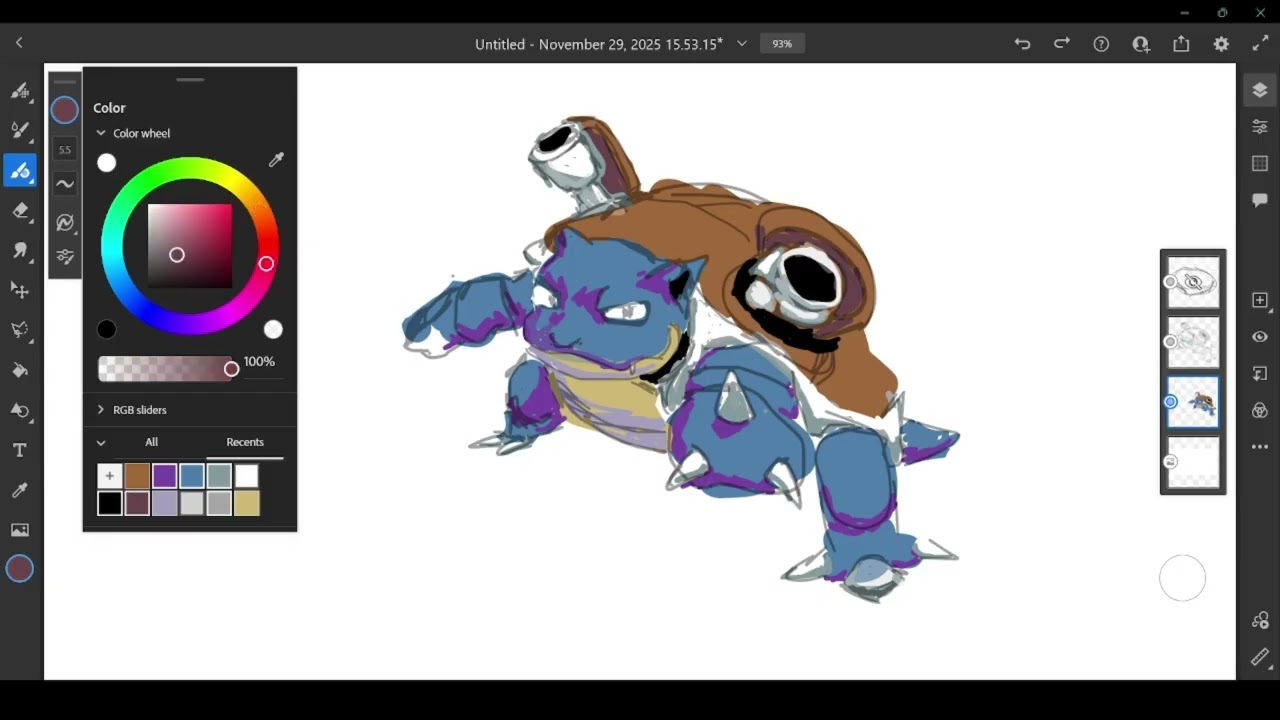Open the Place image tool
The width and height of the screenshot is (1280, 720).
click(19, 530)
